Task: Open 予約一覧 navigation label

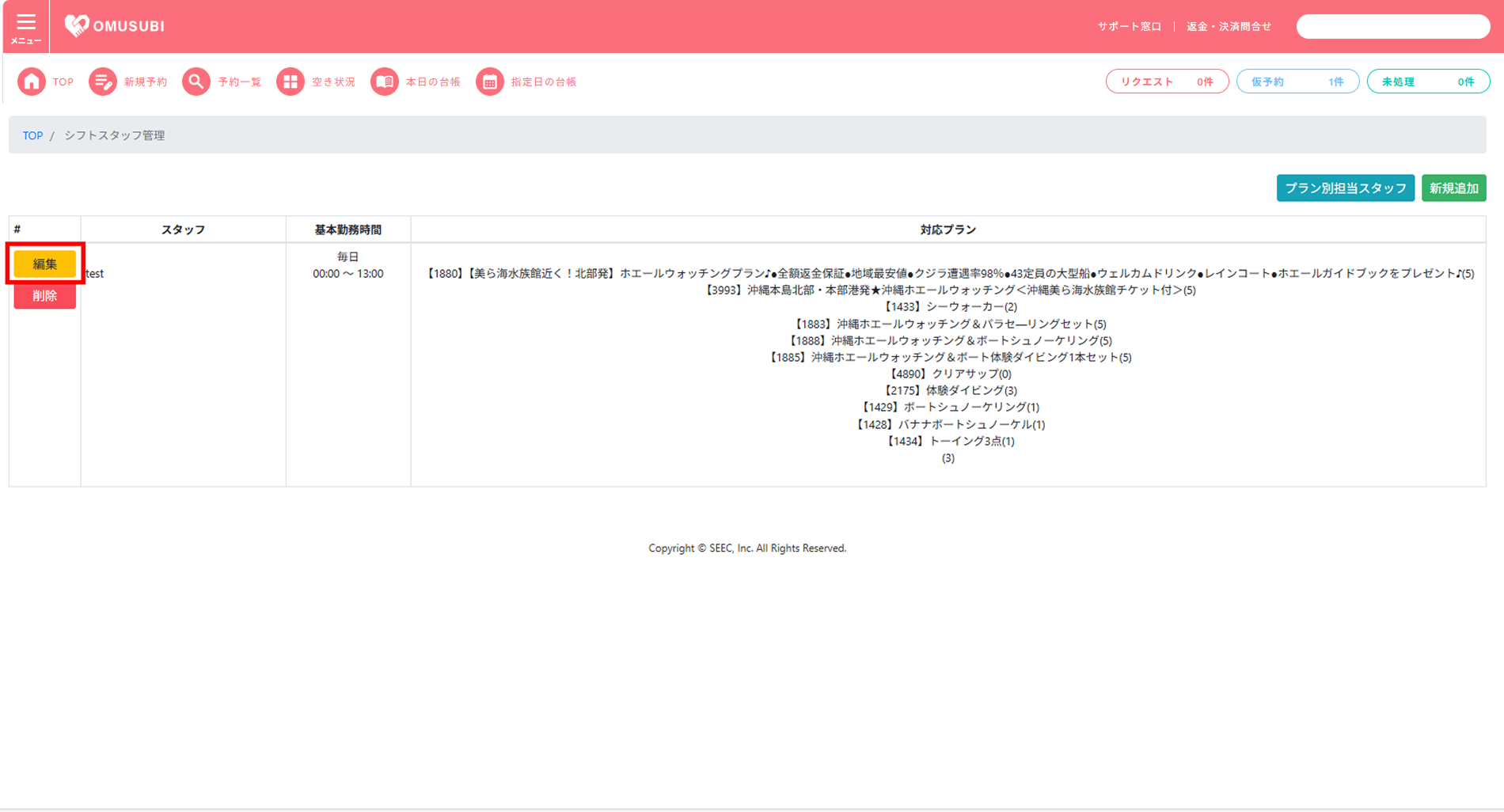Action: coord(240,82)
